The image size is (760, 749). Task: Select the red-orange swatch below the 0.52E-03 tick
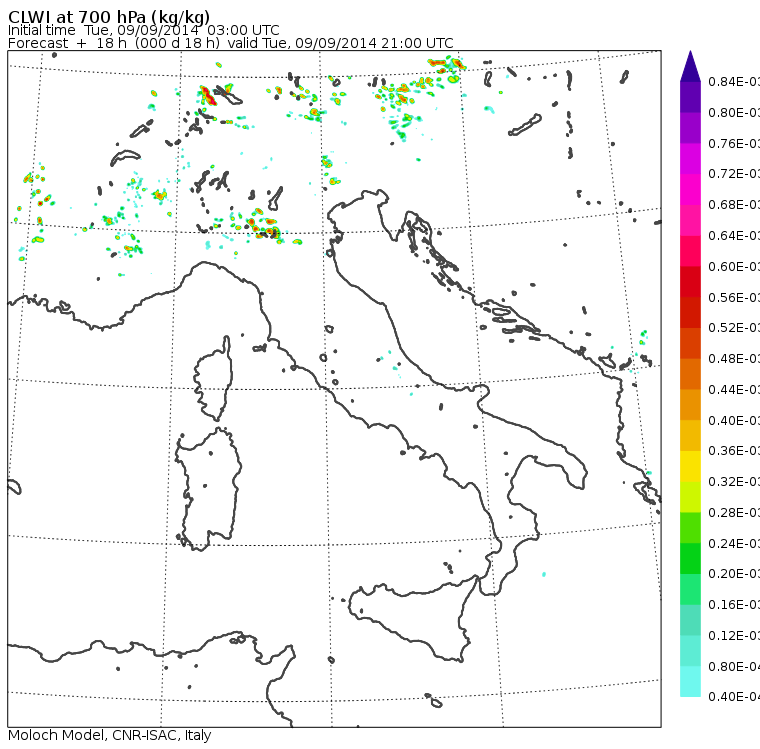pos(690,343)
